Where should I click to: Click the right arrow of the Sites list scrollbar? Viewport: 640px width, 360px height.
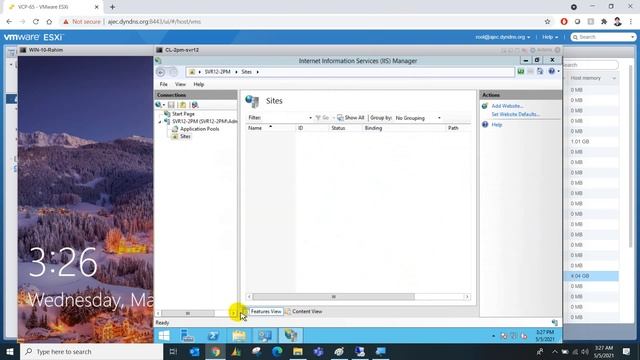tap(467, 297)
